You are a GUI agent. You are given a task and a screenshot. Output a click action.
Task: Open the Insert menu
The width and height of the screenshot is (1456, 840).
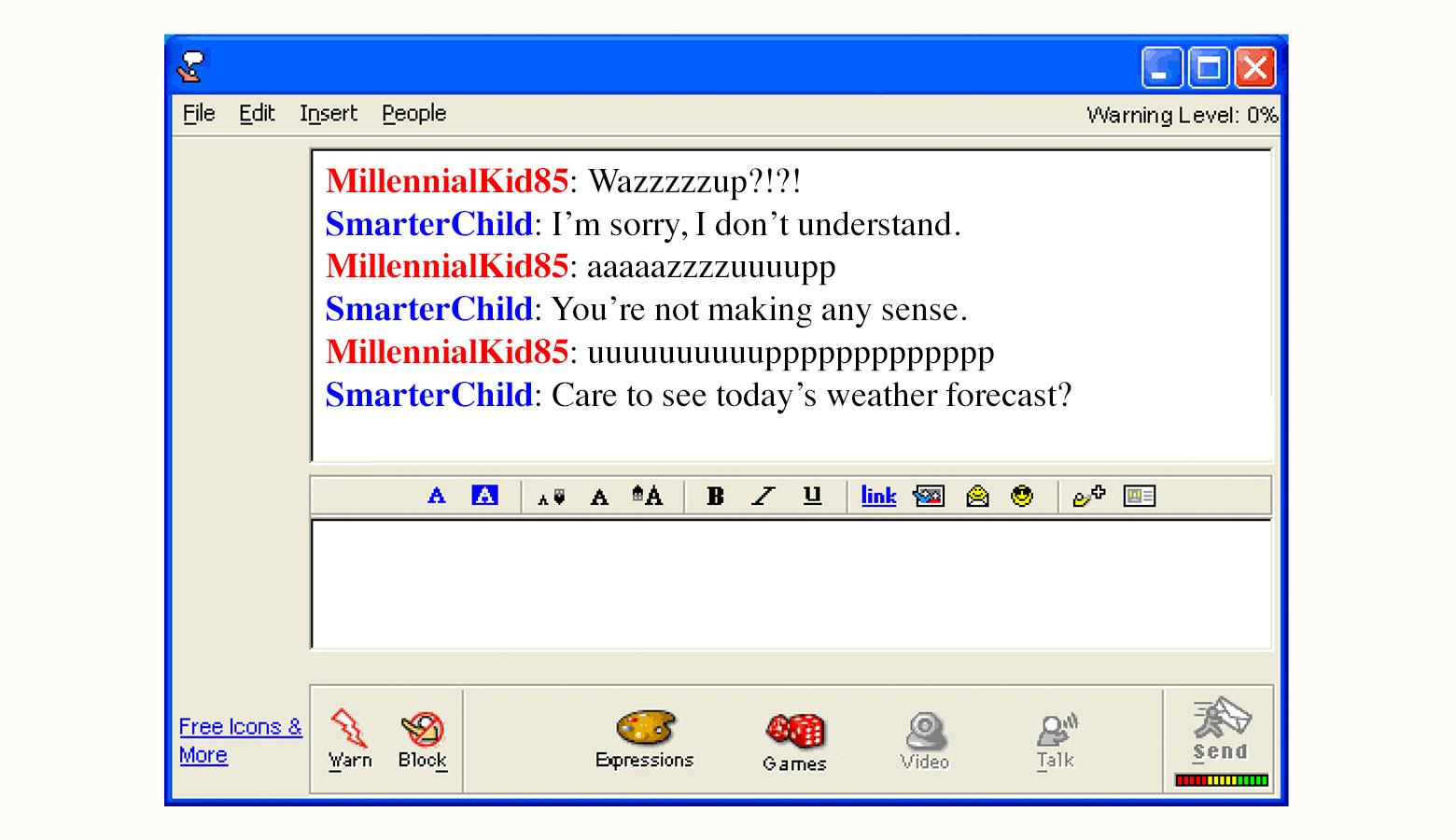pyautogui.click(x=329, y=114)
